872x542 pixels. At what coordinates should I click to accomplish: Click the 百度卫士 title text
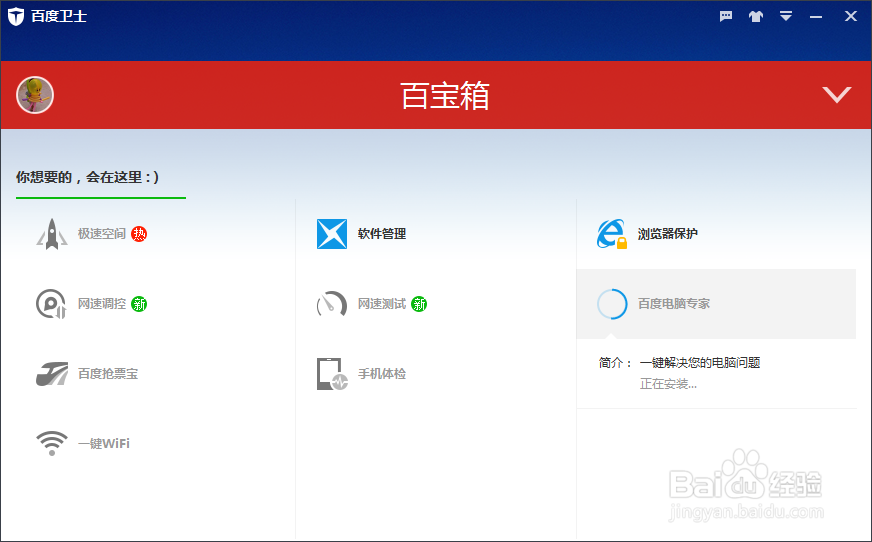[x=59, y=16]
